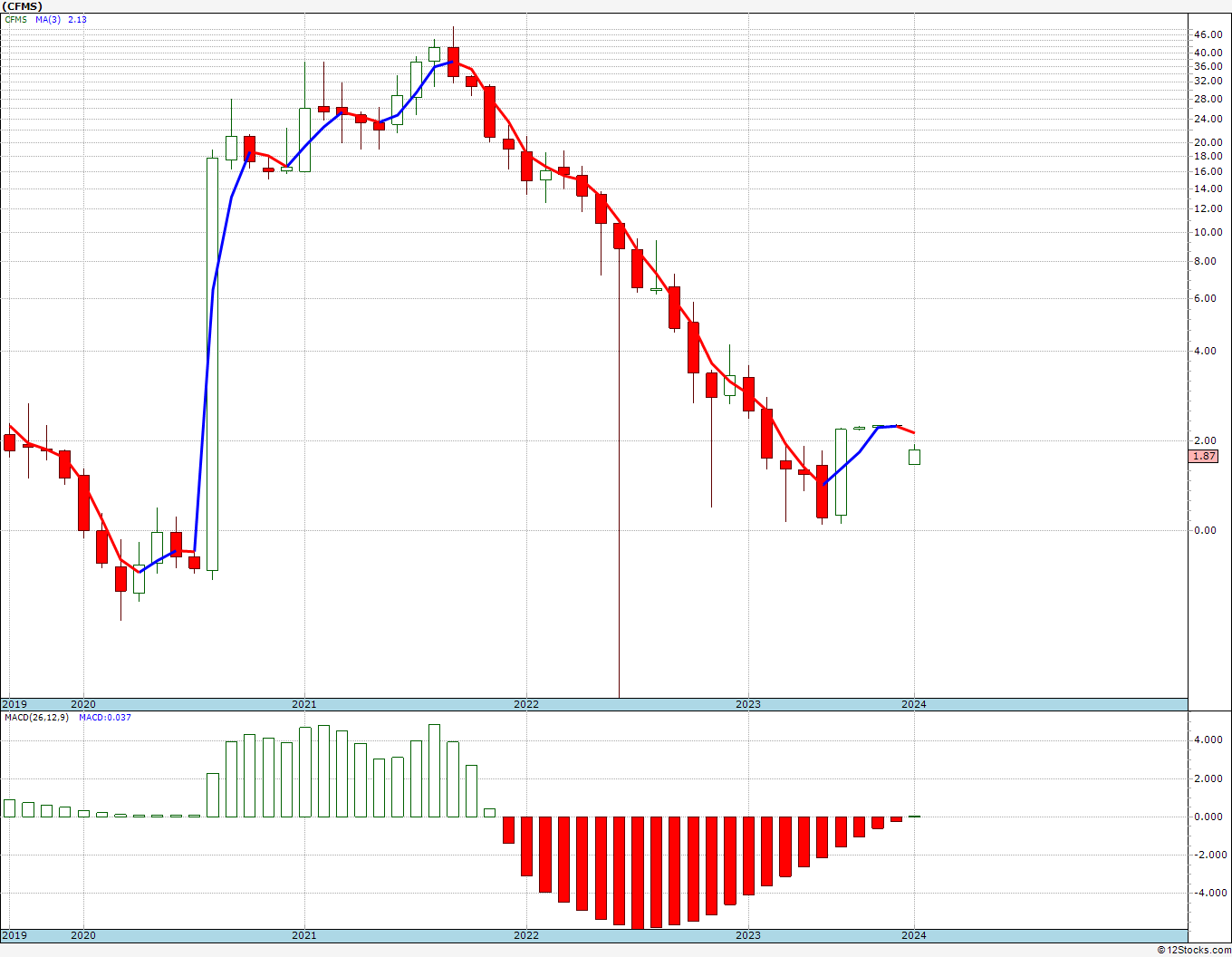Select the MA(3) value 2.13

pyautogui.click(x=77, y=19)
